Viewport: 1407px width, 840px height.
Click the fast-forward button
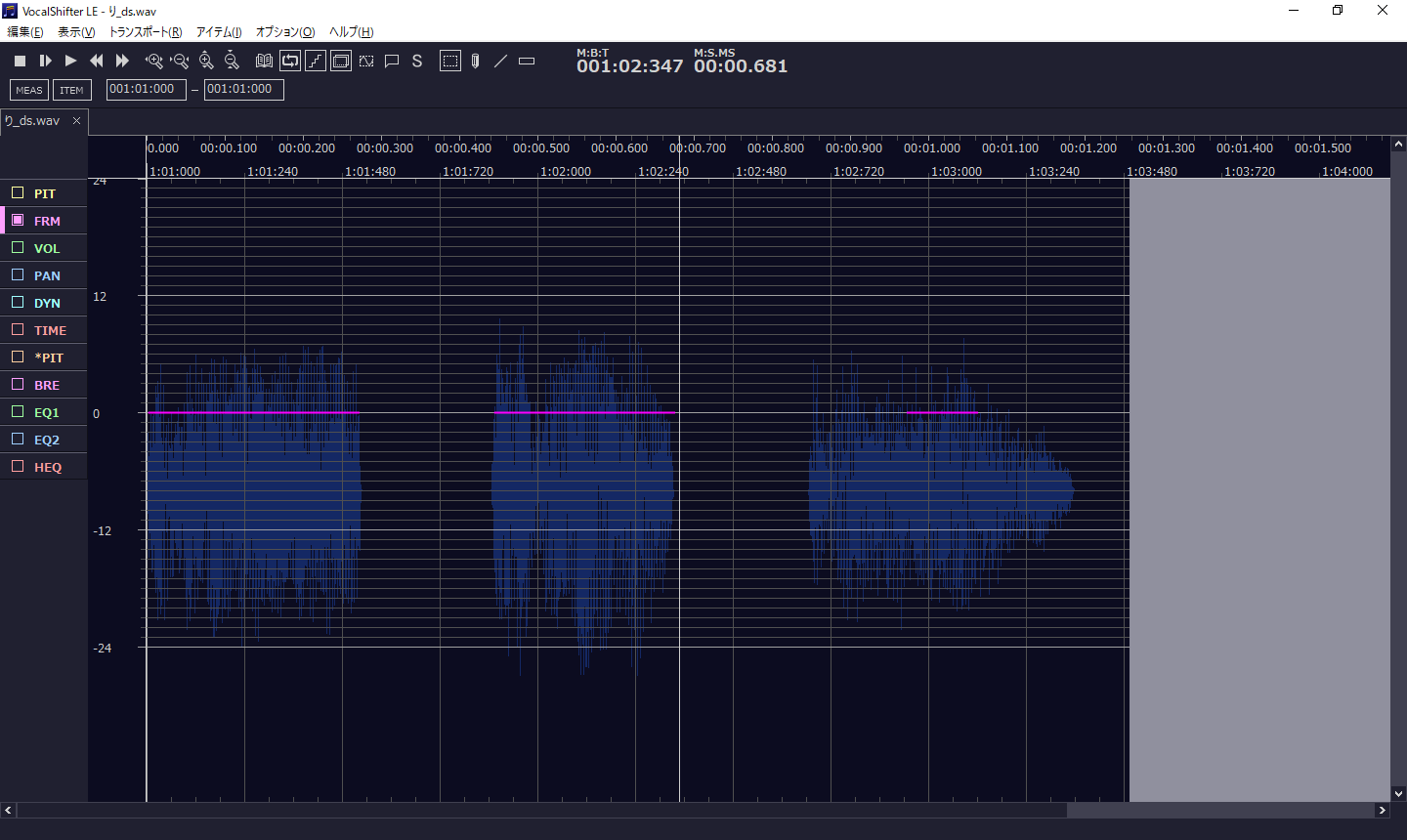coord(122,61)
